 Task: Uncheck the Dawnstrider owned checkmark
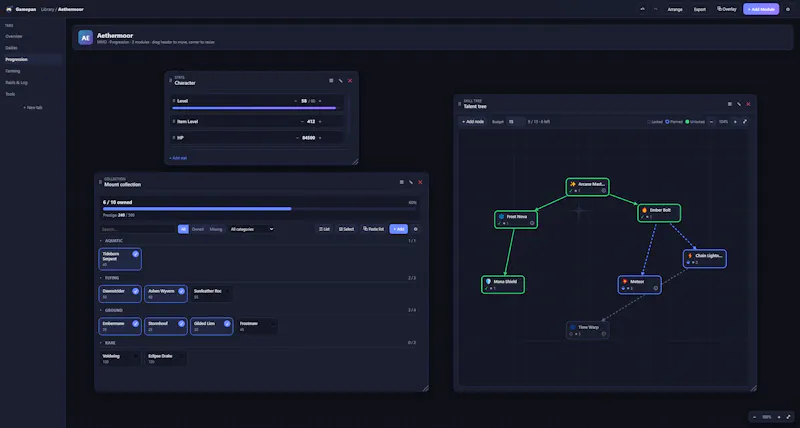pos(135,291)
